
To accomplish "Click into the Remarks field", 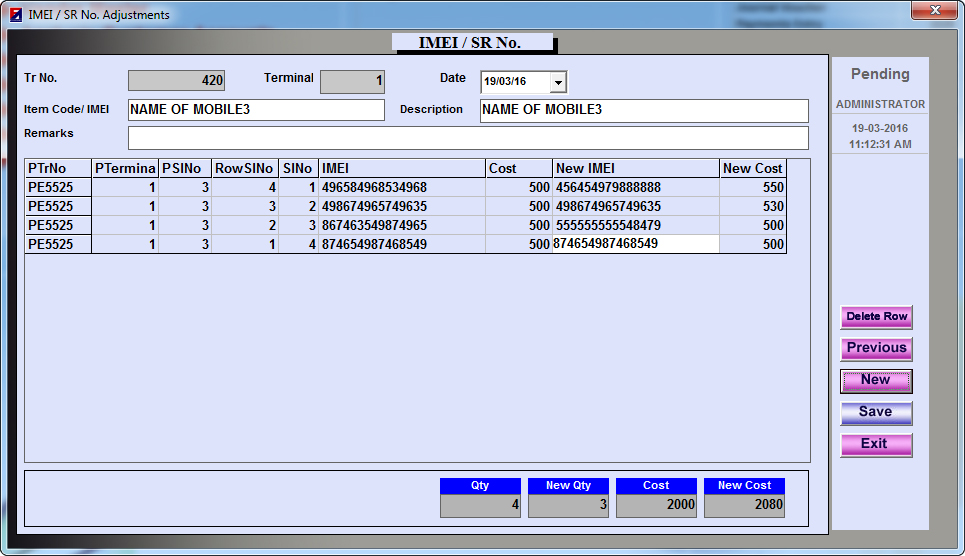I will [468, 137].
